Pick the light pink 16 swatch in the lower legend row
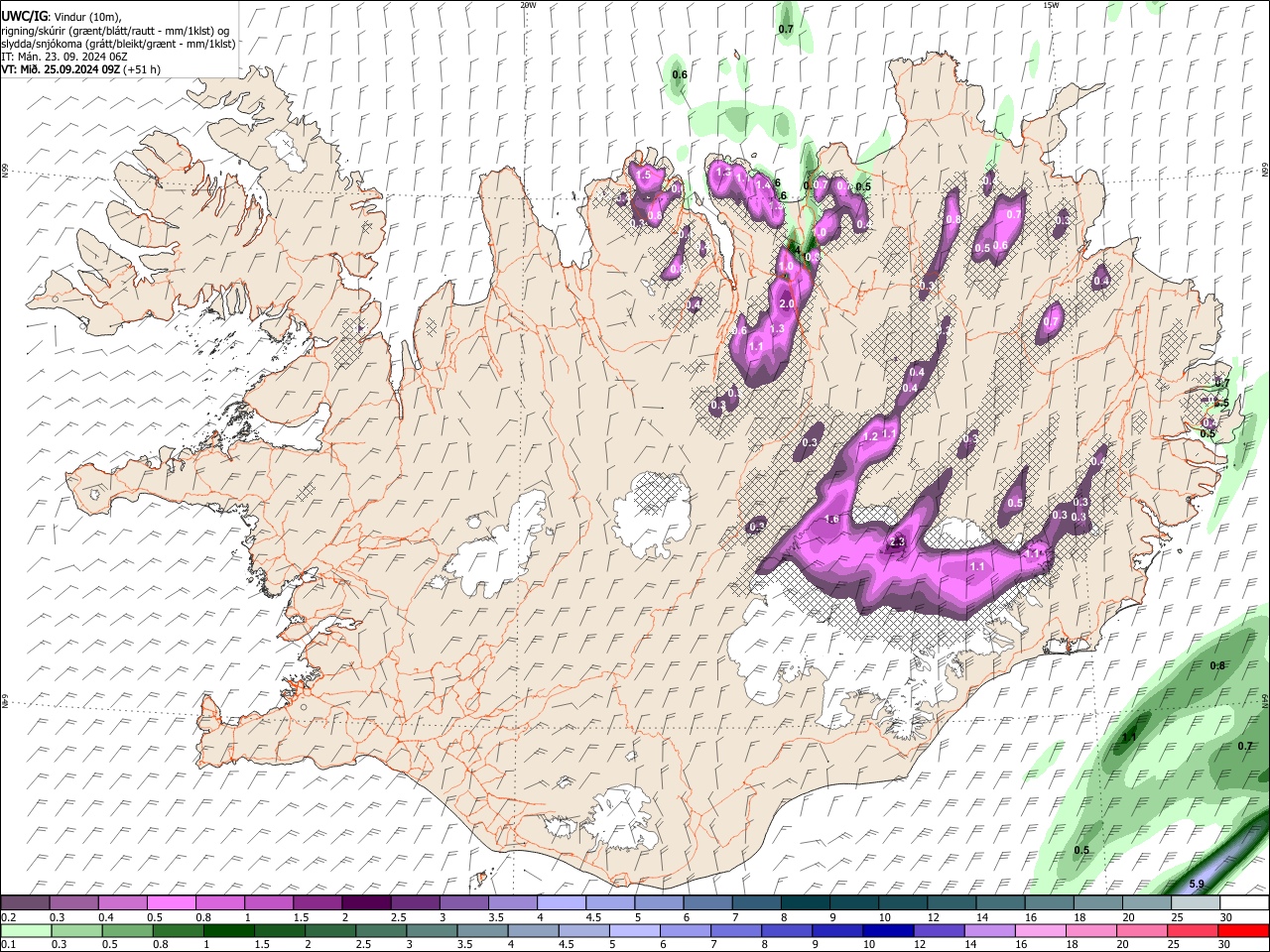Image resolution: width=1270 pixels, height=952 pixels. pyautogui.click(x=1039, y=930)
